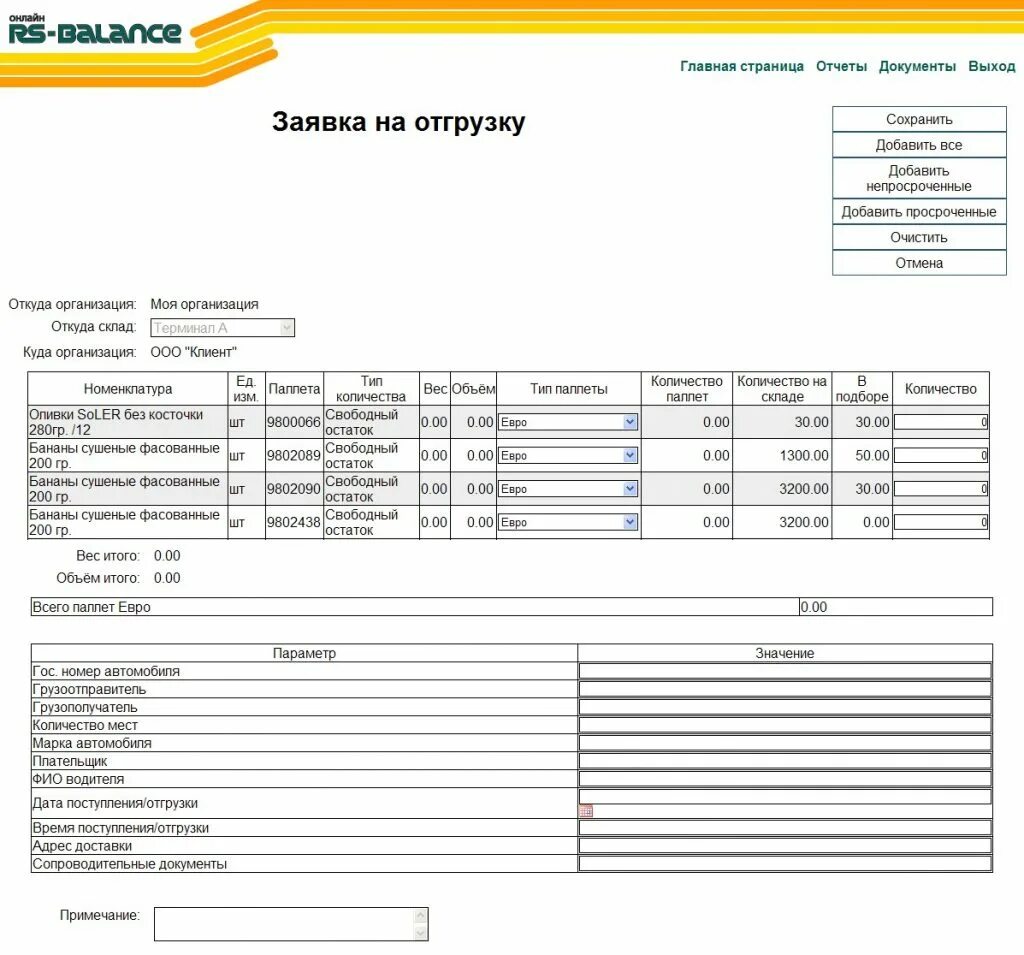Image resolution: width=1024 pixels, height=955 pixels.
Task: Select pallet number 9802438 cell
Action: tap(294, 522)
